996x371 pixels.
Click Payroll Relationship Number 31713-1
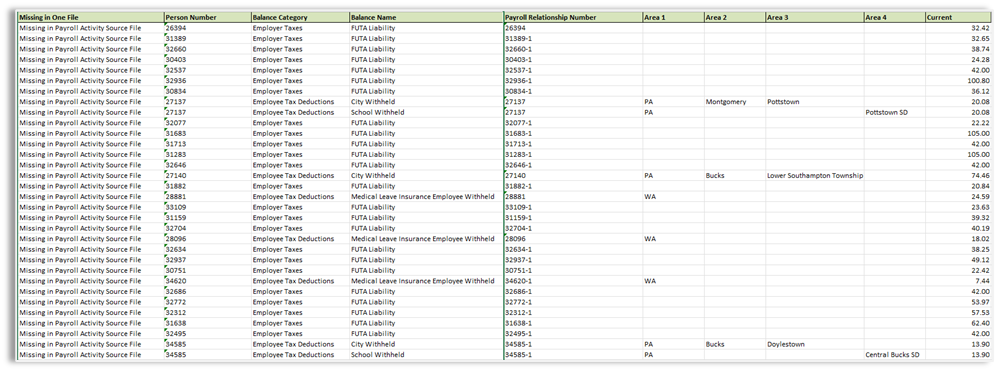pos(572,144)
